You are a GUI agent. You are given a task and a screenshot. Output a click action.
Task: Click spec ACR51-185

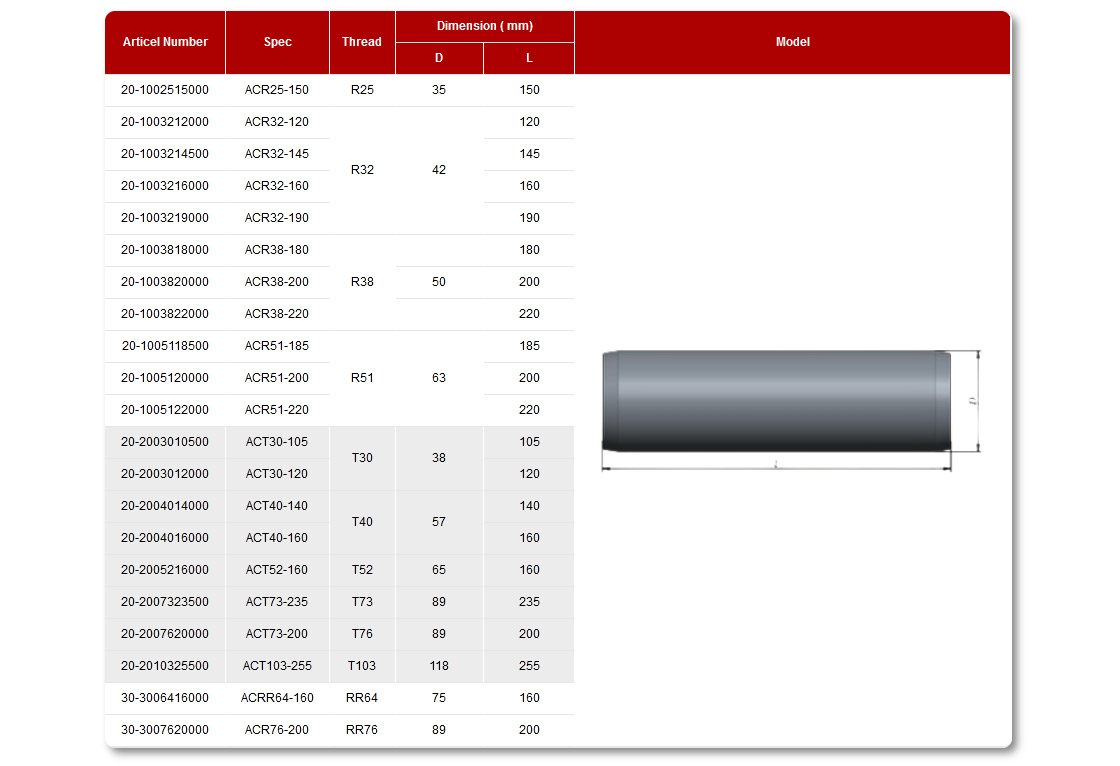pyautogui.click(x=277, y=346)
